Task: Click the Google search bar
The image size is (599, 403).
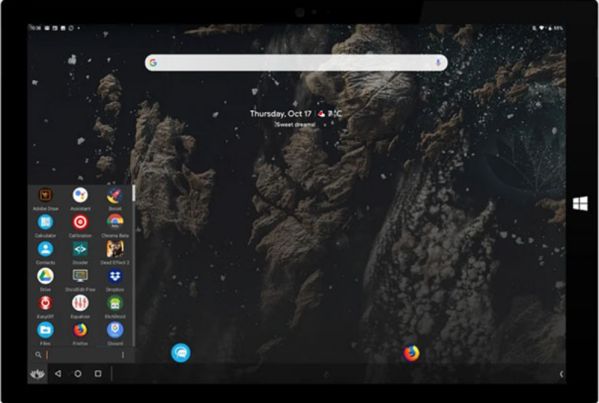Action: pyautogui.click(x=296, y=63)
